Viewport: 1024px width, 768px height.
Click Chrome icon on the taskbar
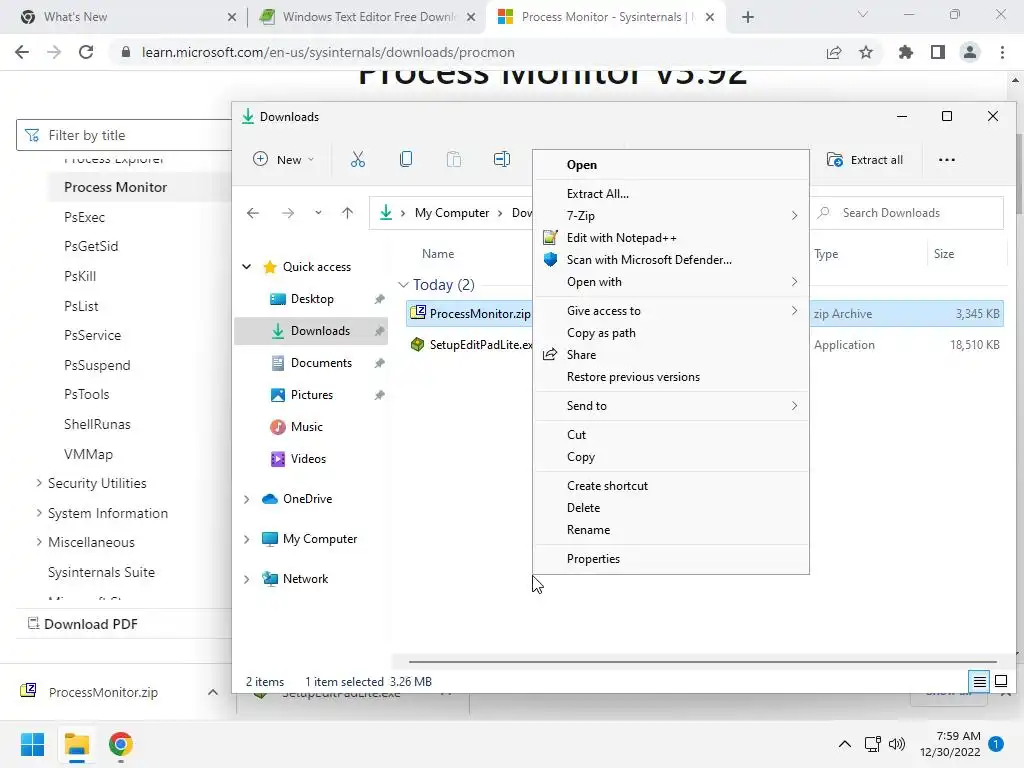pos(120,744)
